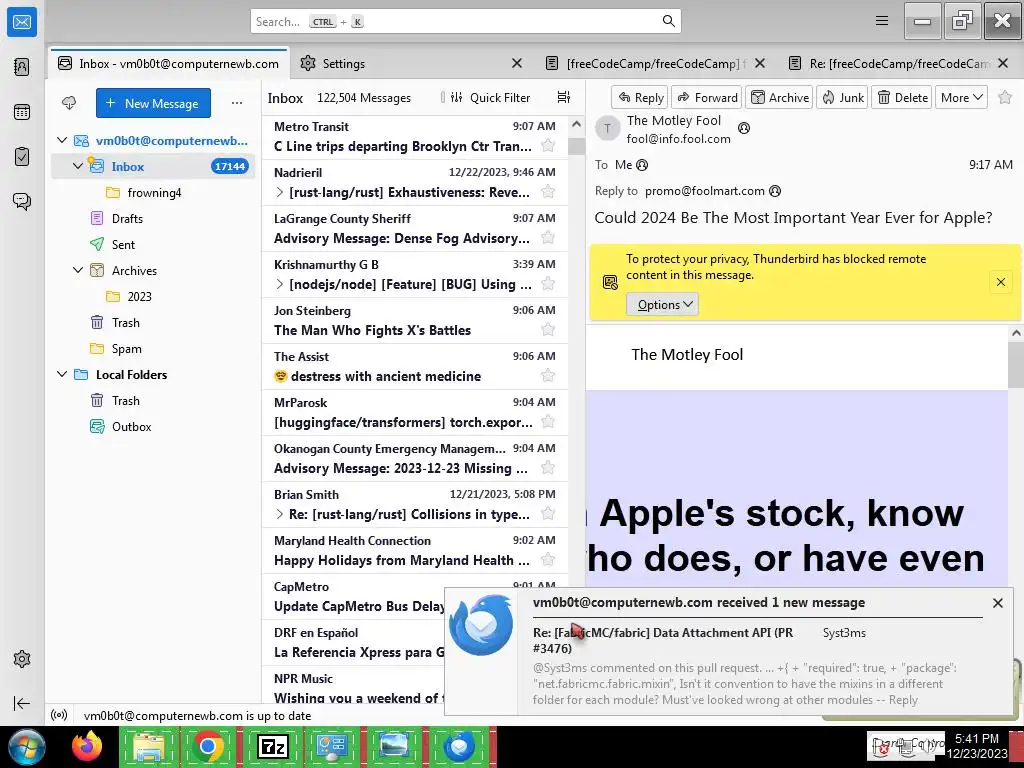Open settings gear in spaces toolbar
The width and height of the screenshot is (1024, 768).
point(22,659)
